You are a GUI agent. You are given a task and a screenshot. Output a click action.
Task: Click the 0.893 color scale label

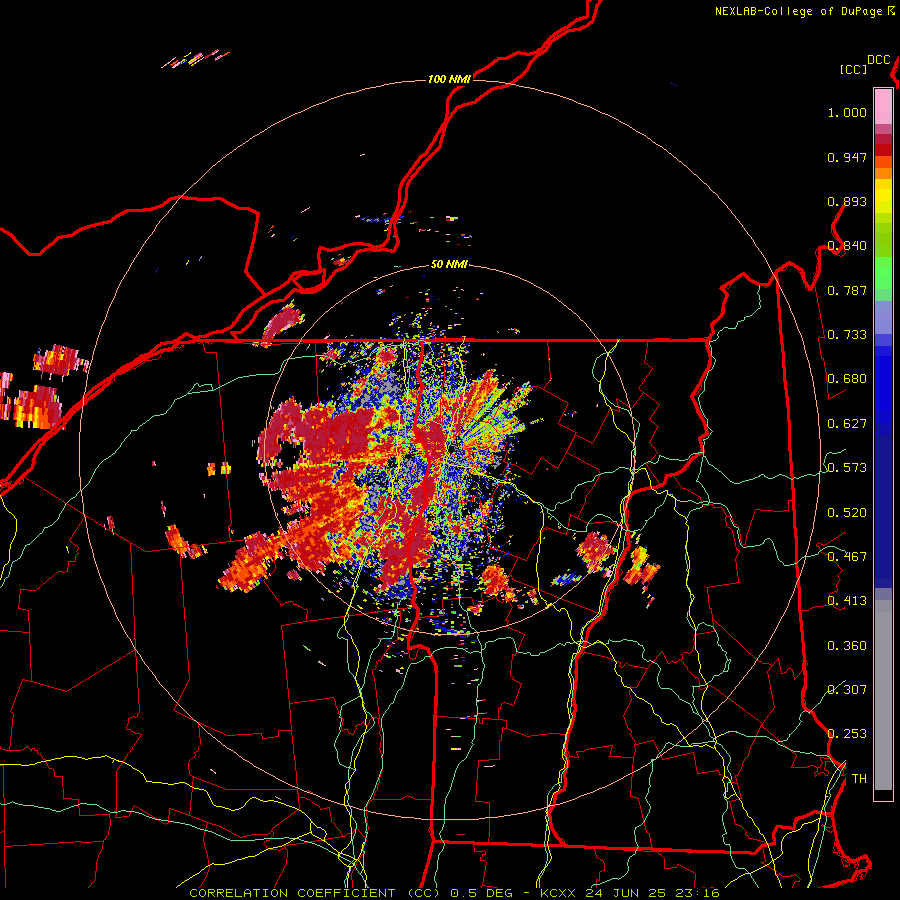click(847, 201)
